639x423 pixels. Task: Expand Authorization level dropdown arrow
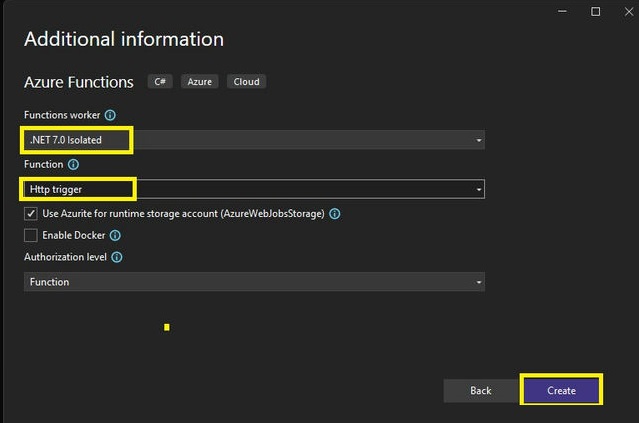[479, 282]
